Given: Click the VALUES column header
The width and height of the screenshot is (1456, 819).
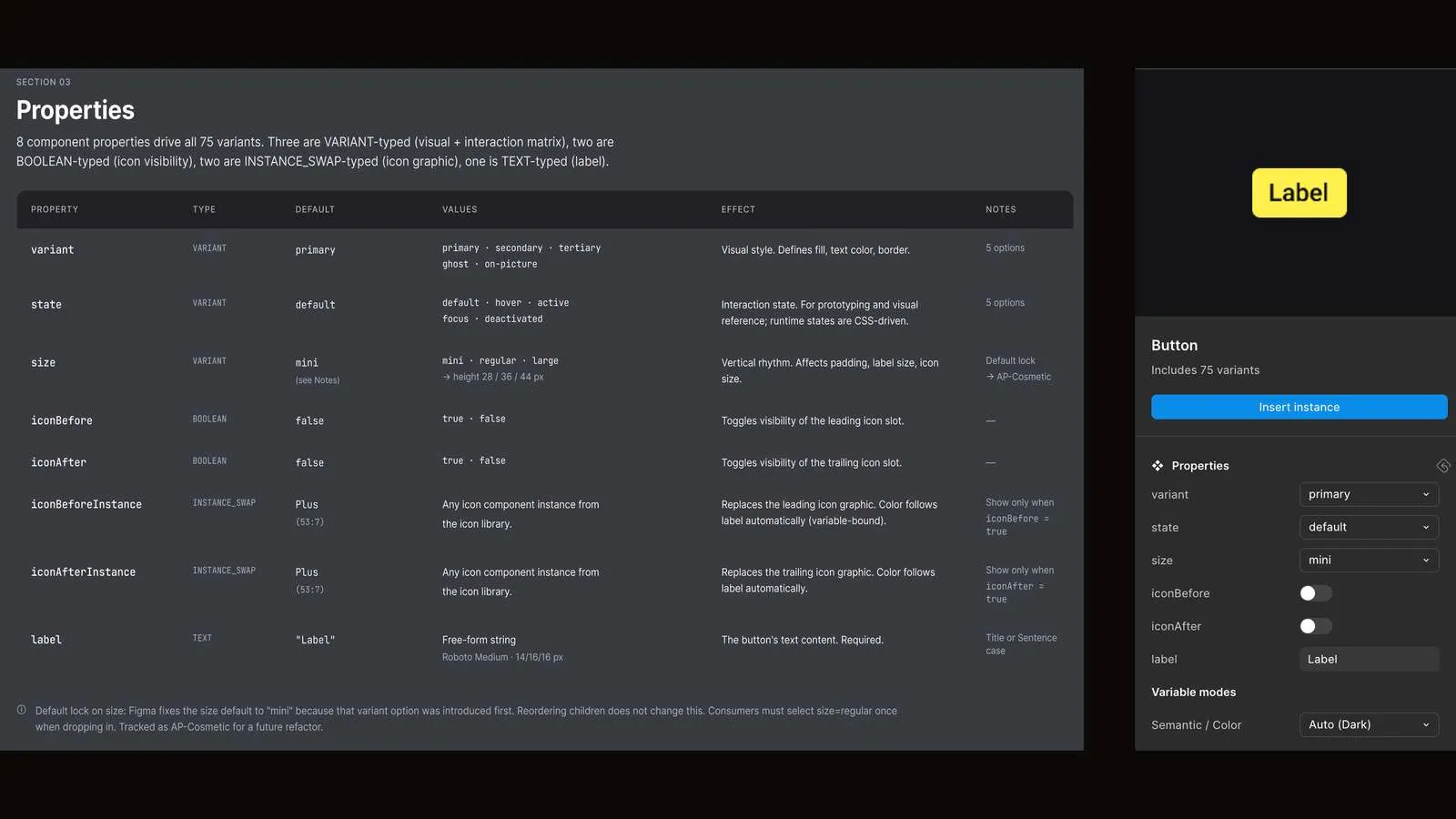Looking at the screenshot, I should pyautogui.click(x=460, y=209).
